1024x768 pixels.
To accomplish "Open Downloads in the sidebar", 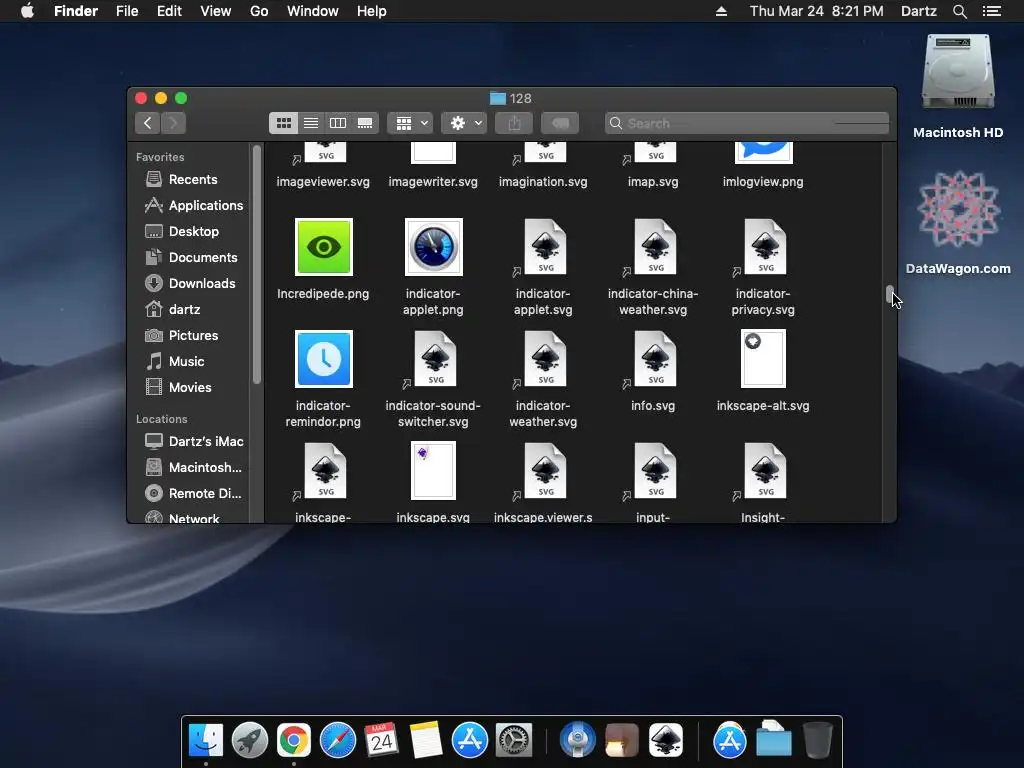I will point(189,283).
